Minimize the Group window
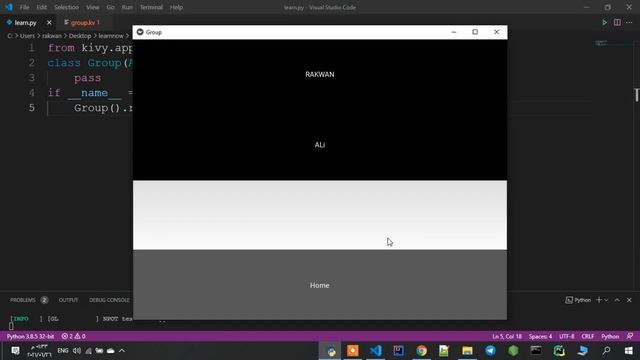Image resolution: width=640 pixels, height=360 pixels. (x=453, y=32)
